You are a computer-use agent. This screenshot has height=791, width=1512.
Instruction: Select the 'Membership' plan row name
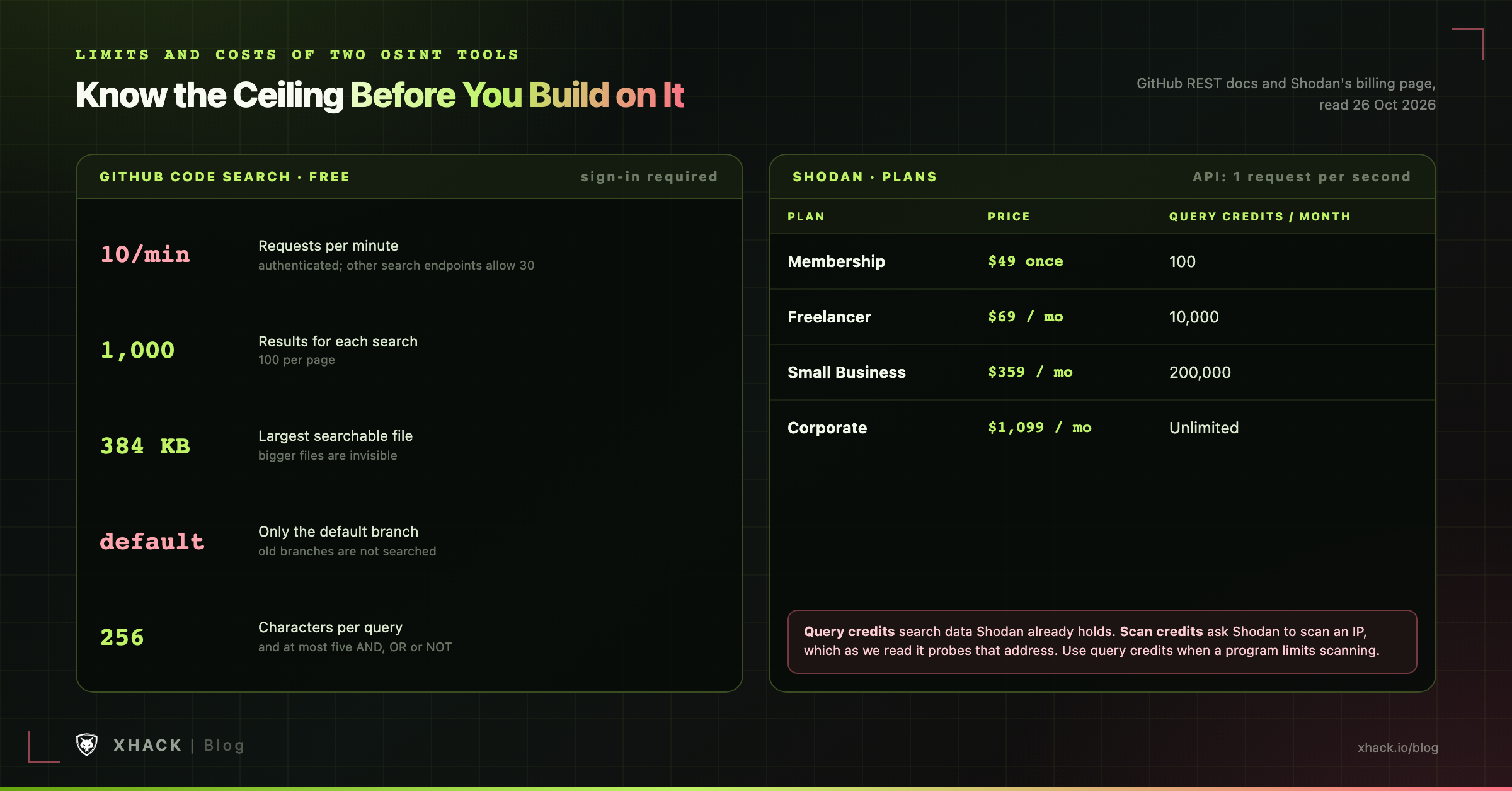[x=836, y=261]
